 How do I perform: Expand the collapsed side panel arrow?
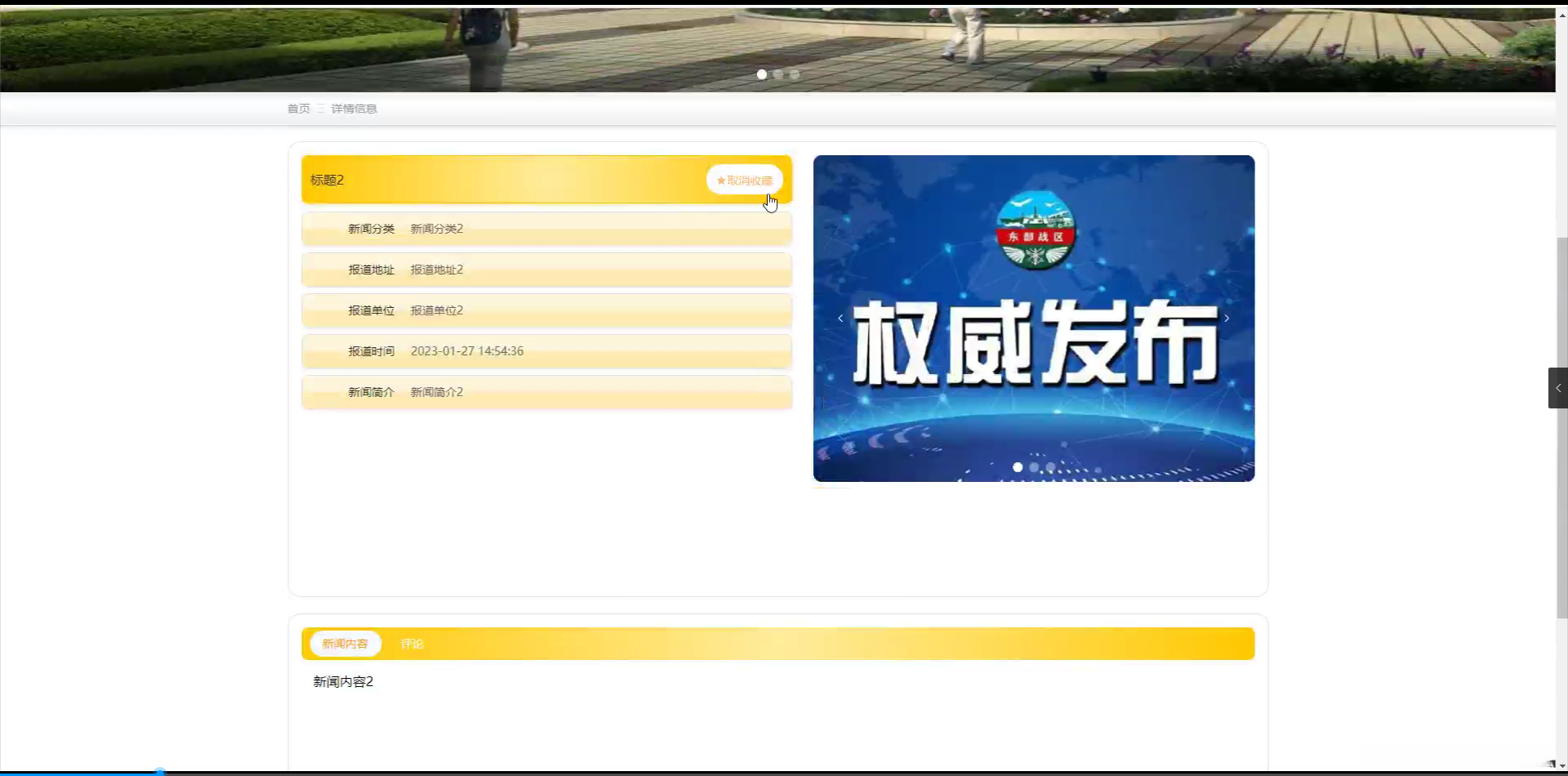point(1558,388)
